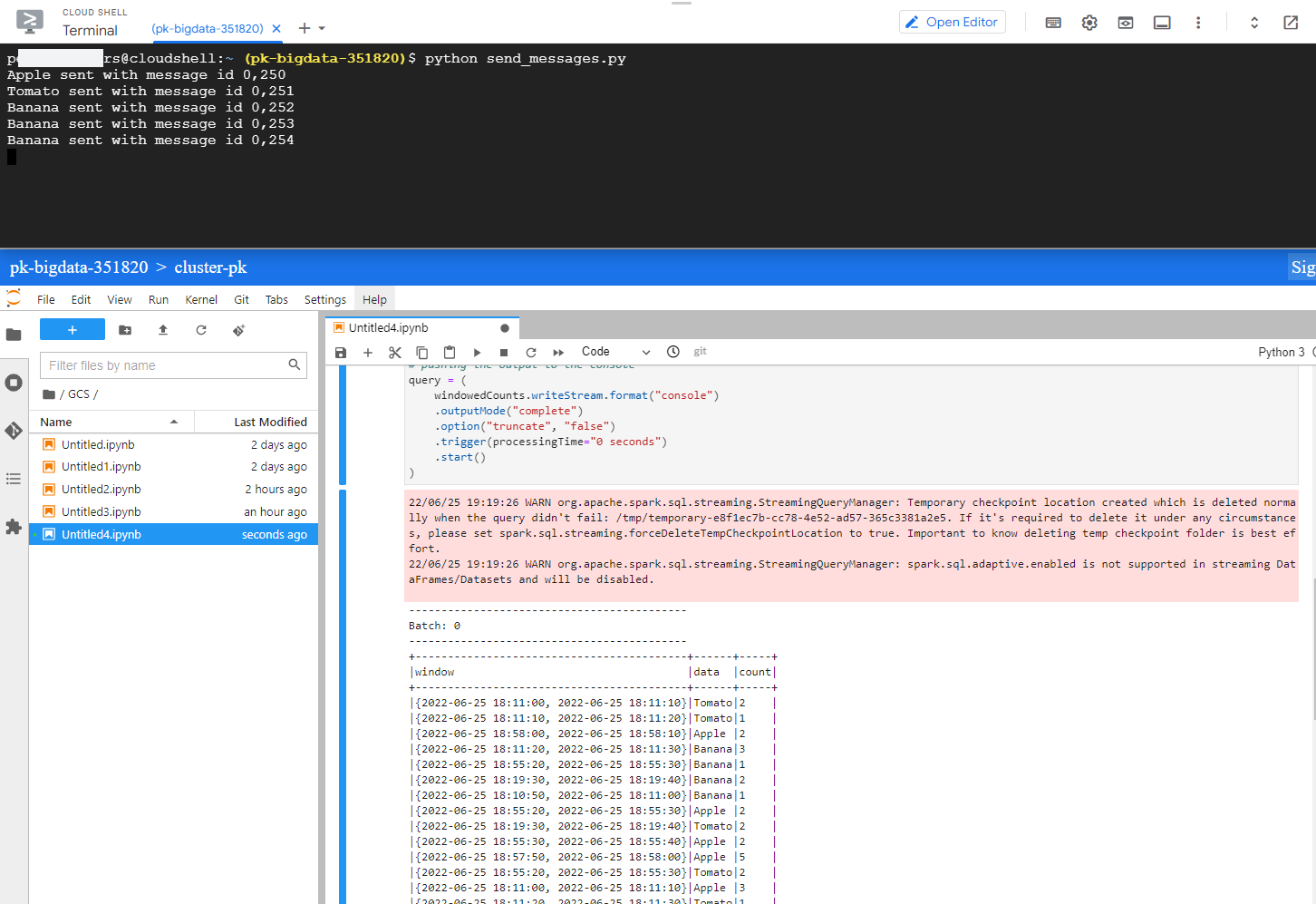Toggle the terminal pane size with the chevron icon
The width and height of the screenshot is (1316, 904).
tap(1253, 22)
